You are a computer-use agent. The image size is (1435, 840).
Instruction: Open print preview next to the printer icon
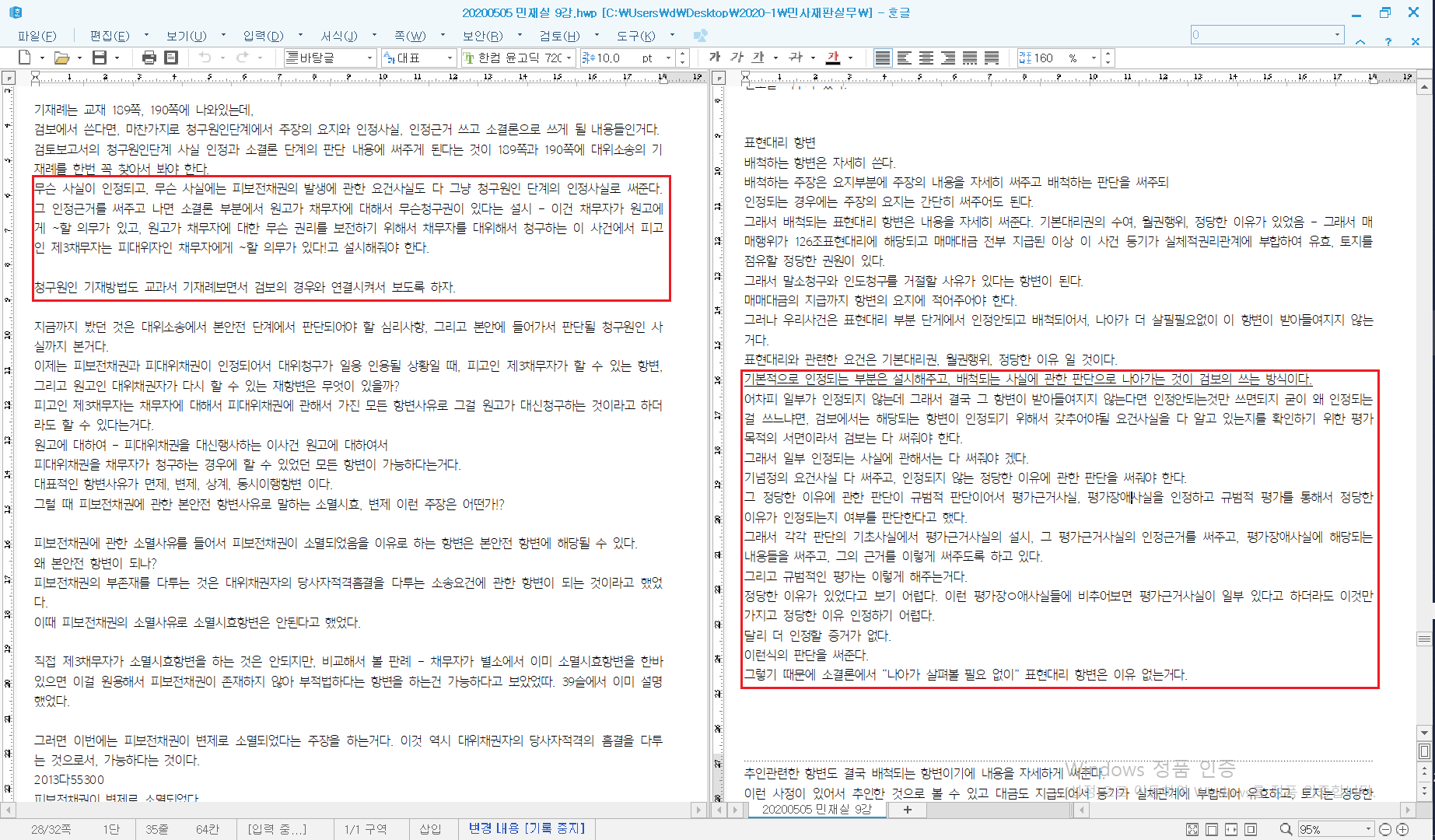tap(171, 58)
